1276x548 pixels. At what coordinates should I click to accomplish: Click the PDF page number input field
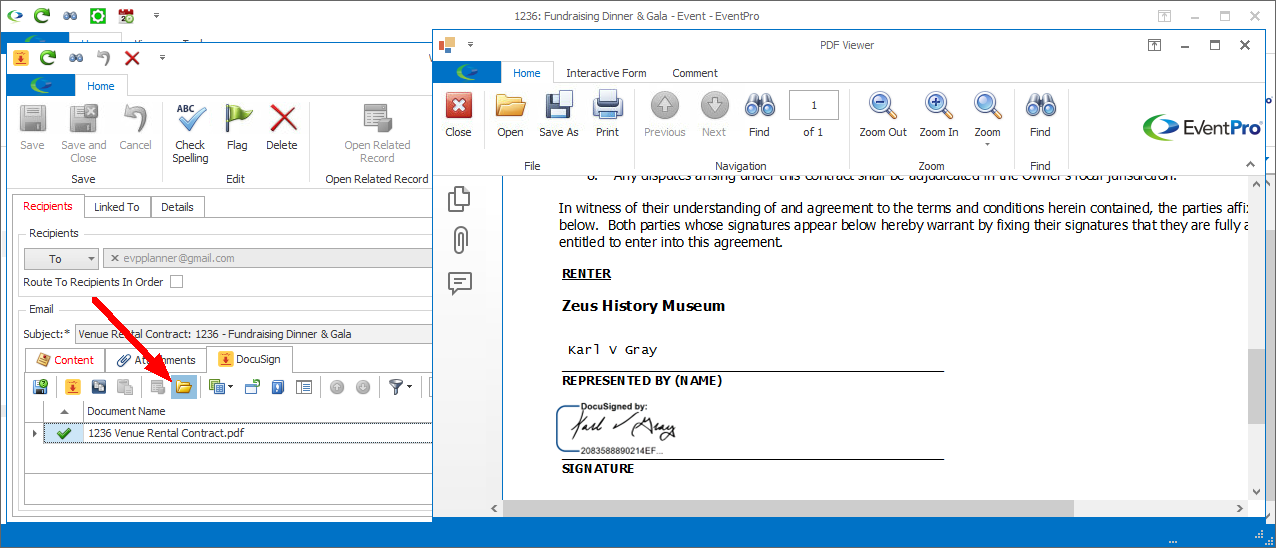(813, 105)
